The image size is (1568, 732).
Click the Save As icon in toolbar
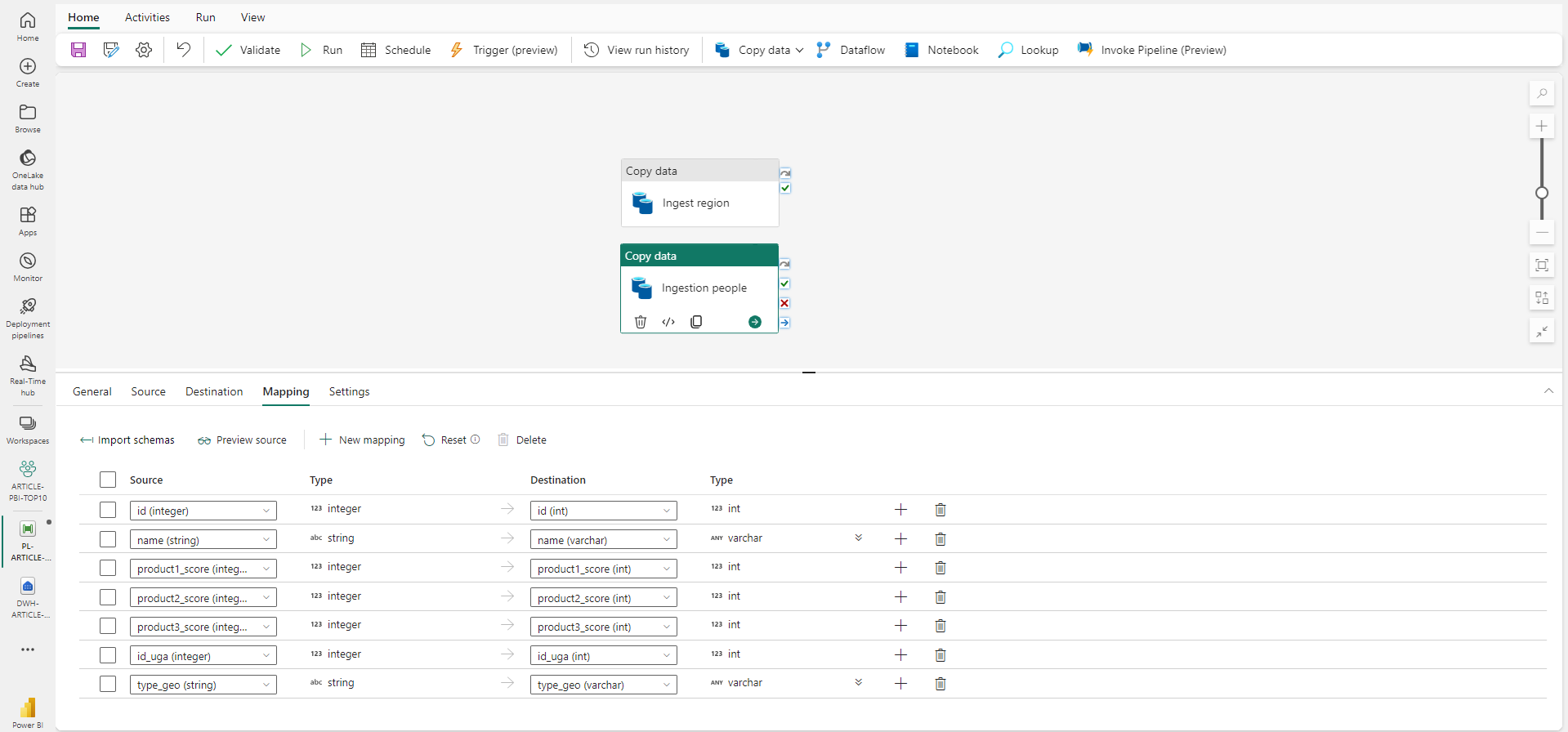111,50
